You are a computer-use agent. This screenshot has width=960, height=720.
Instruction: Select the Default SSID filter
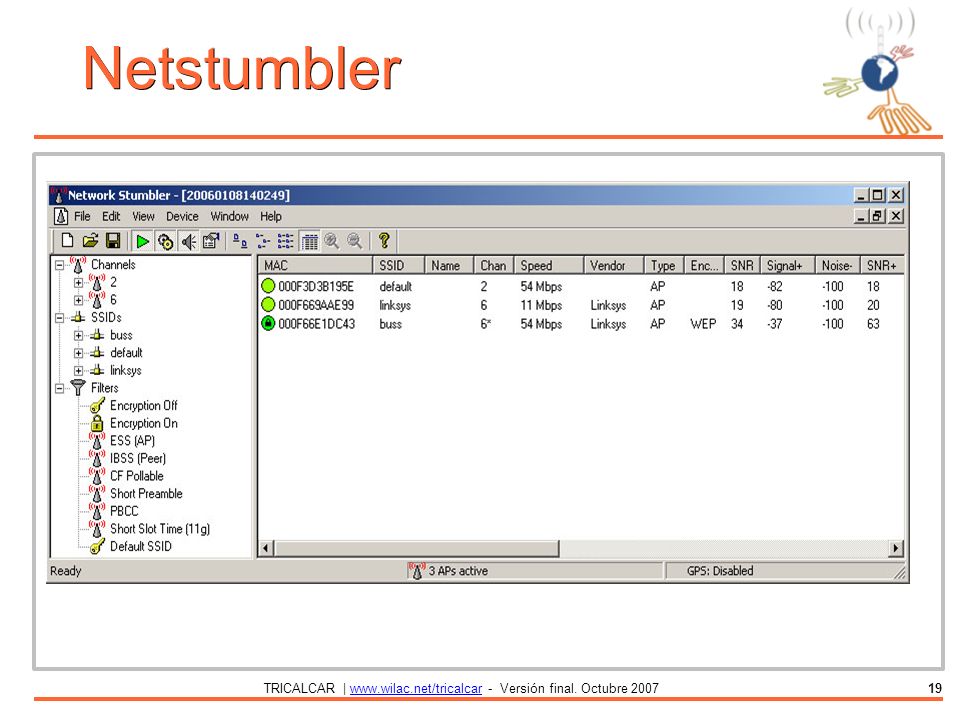click(x=141, y=546)
